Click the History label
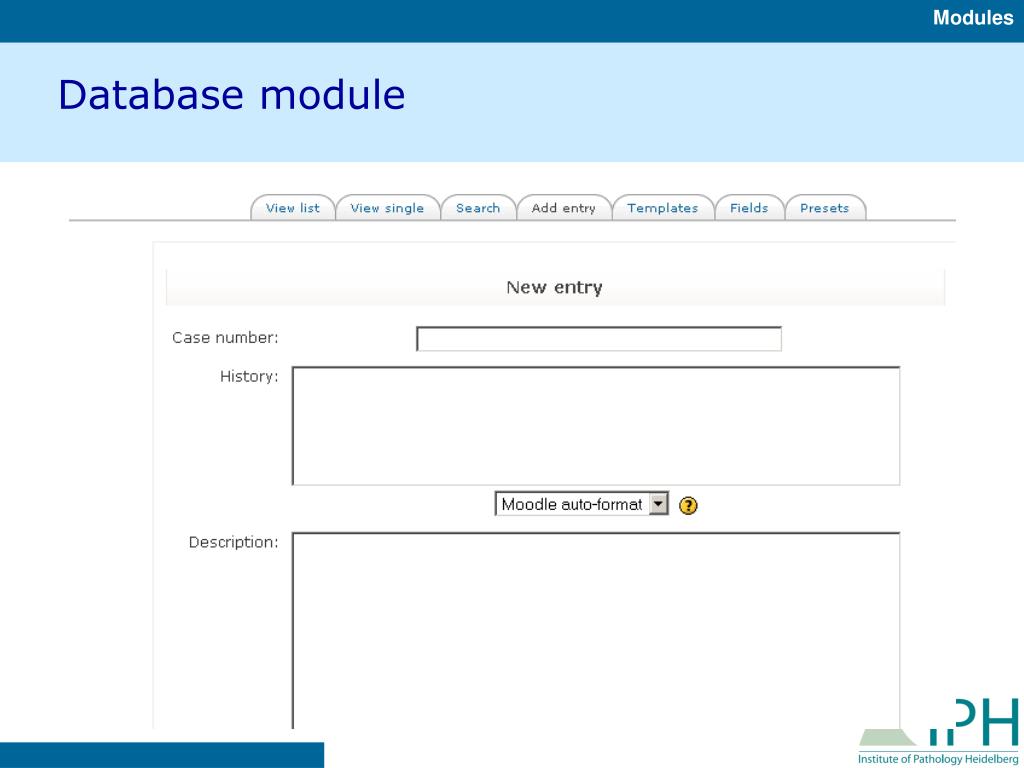The width and height of the screenshot is (1024, 768). point(249,376)
